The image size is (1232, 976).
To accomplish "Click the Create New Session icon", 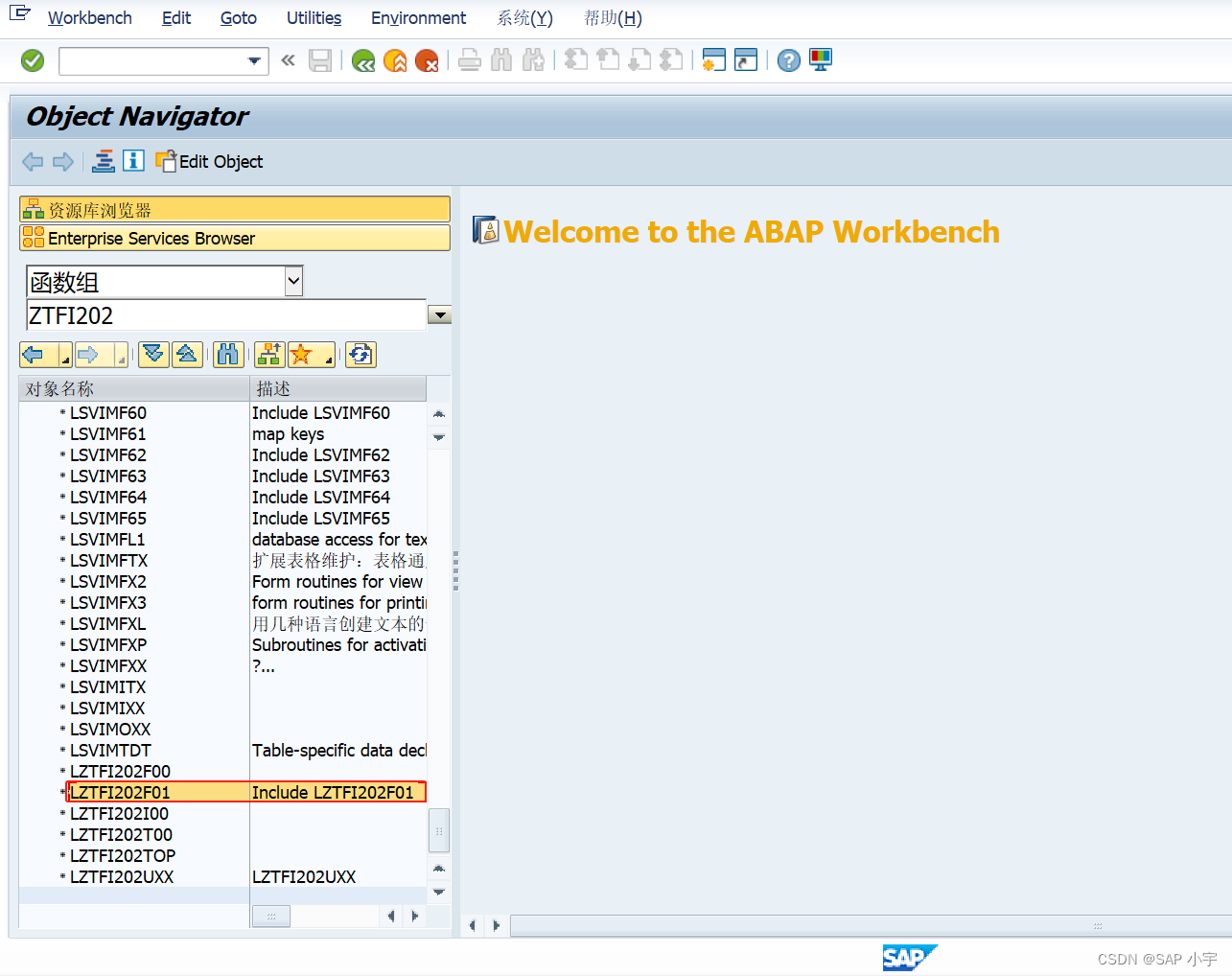I will click(714, 60).
